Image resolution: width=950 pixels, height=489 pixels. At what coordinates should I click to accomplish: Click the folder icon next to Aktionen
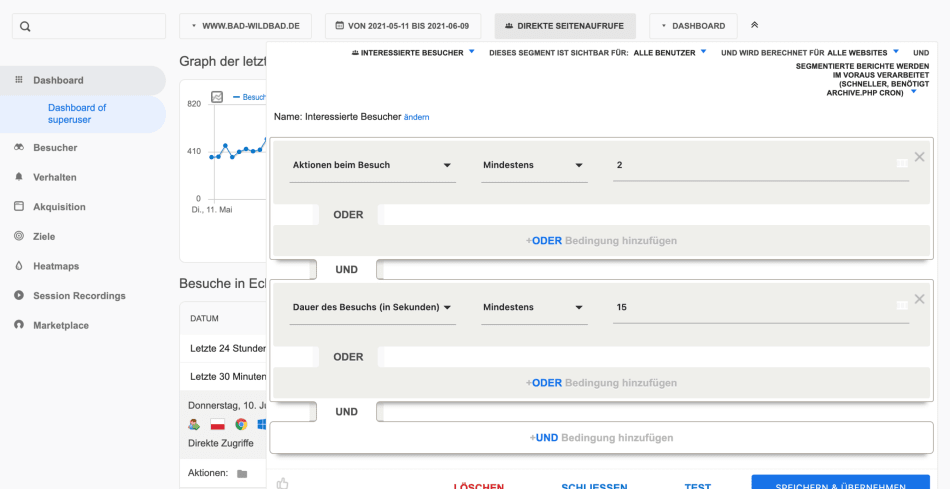242,473
